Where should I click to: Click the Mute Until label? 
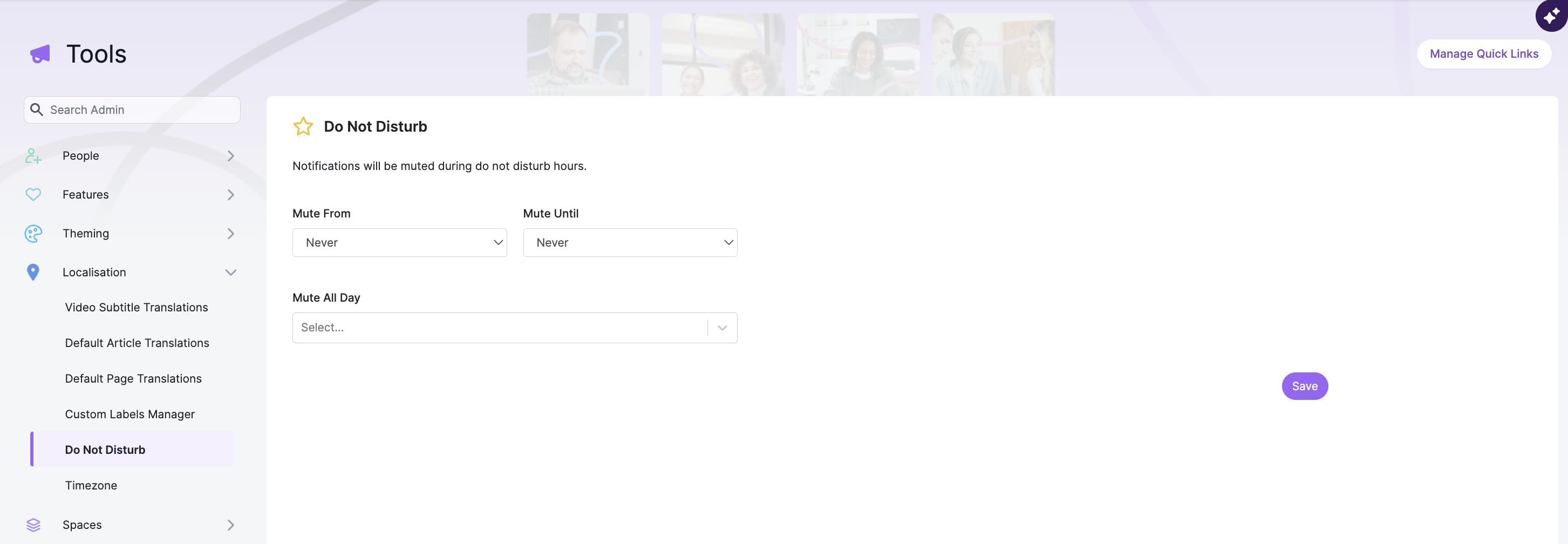550,214
